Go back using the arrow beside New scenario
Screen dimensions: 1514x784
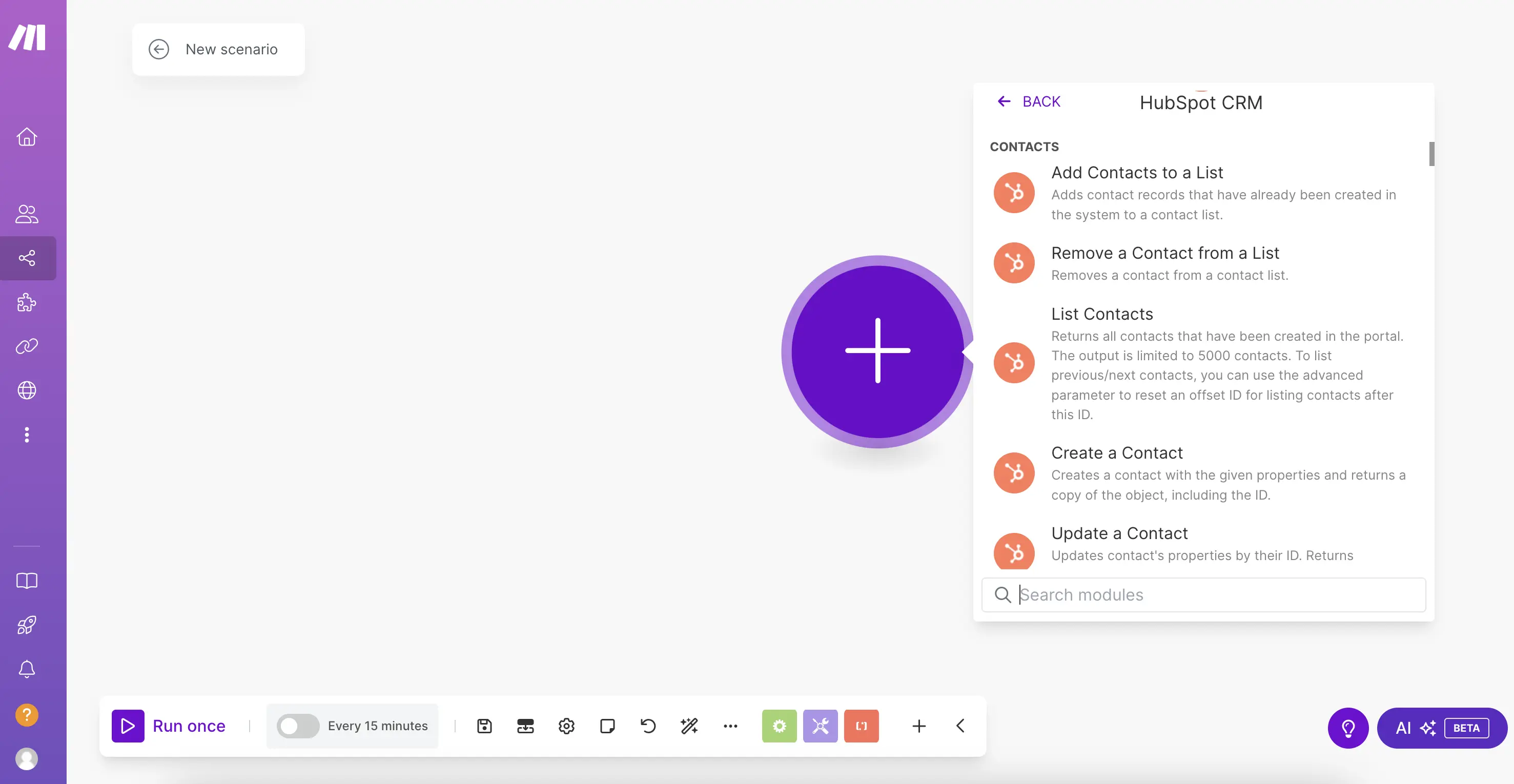pos(159,49)
